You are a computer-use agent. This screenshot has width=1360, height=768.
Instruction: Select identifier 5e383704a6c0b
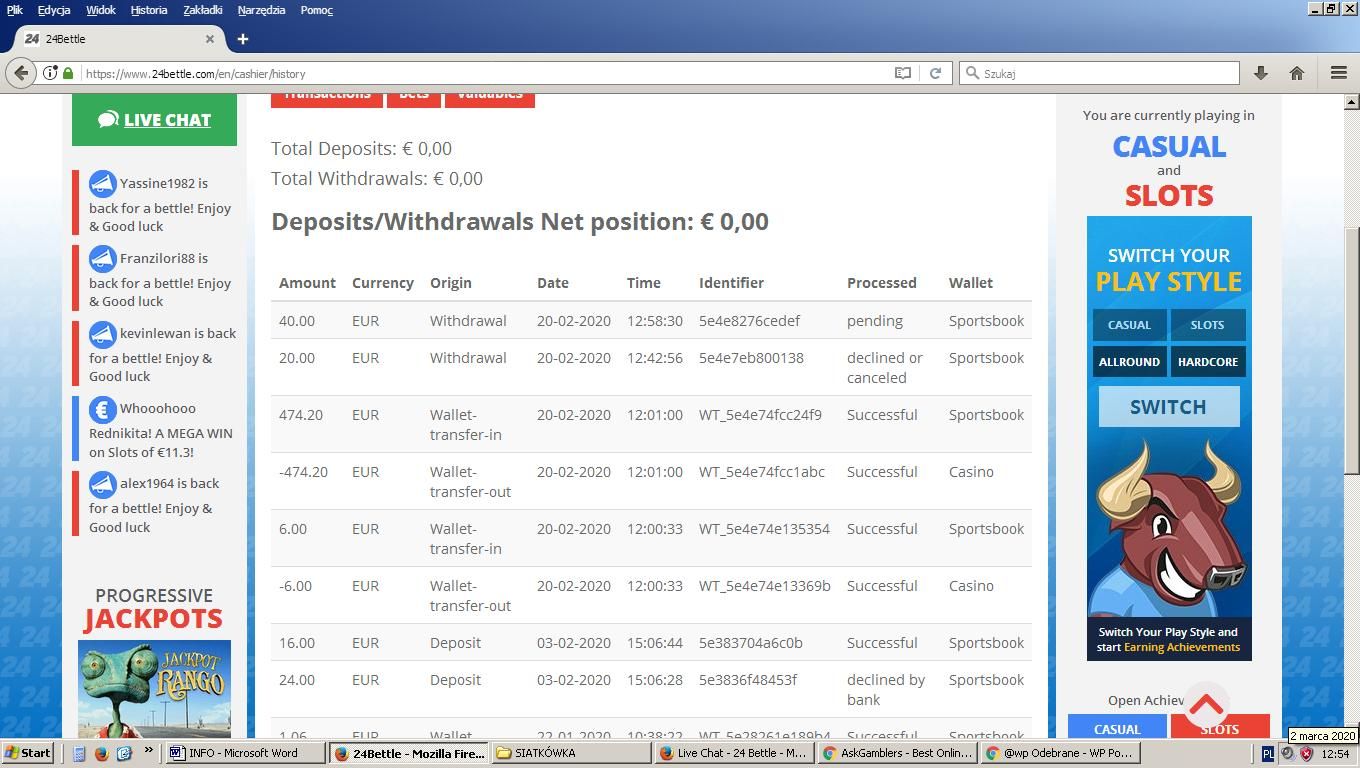coord(751,643)
